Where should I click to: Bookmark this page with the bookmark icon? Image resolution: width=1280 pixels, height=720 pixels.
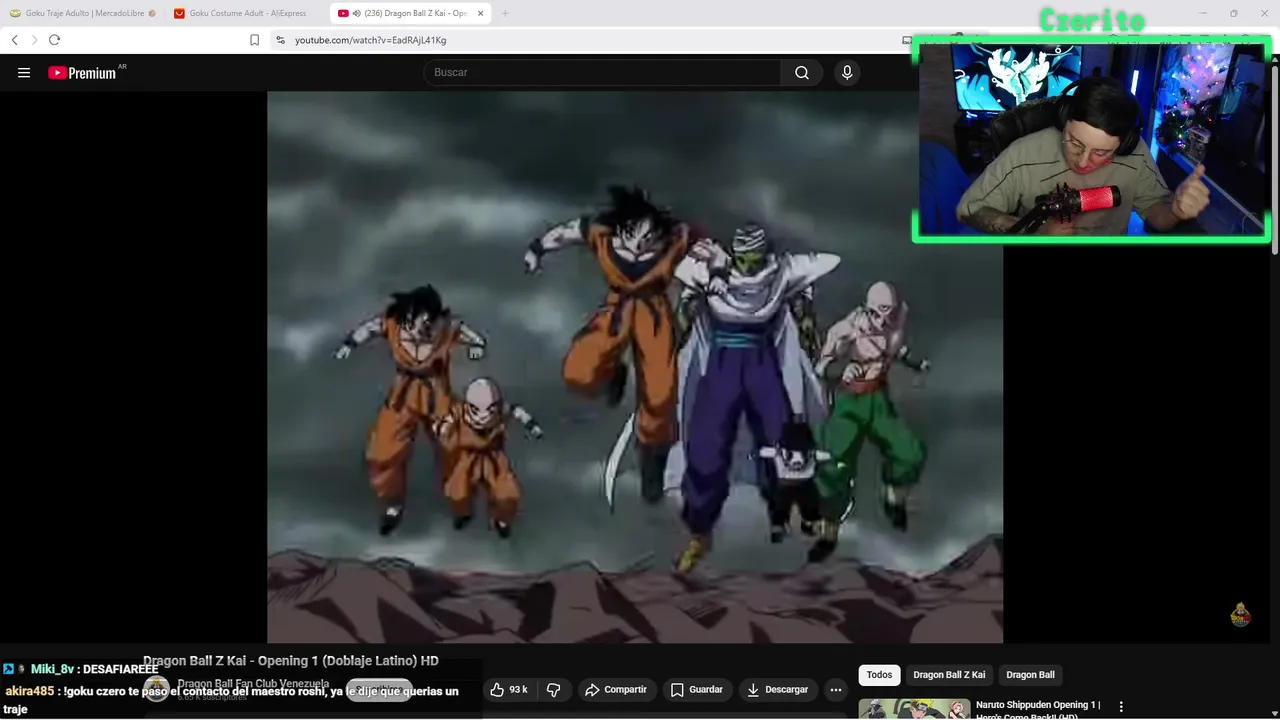254,40
